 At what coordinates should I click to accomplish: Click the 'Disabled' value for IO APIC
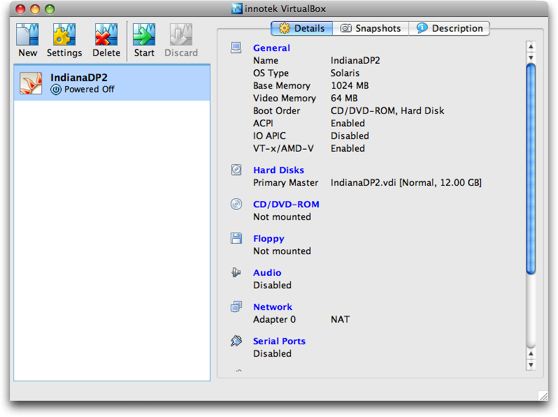tap(349, 136)
